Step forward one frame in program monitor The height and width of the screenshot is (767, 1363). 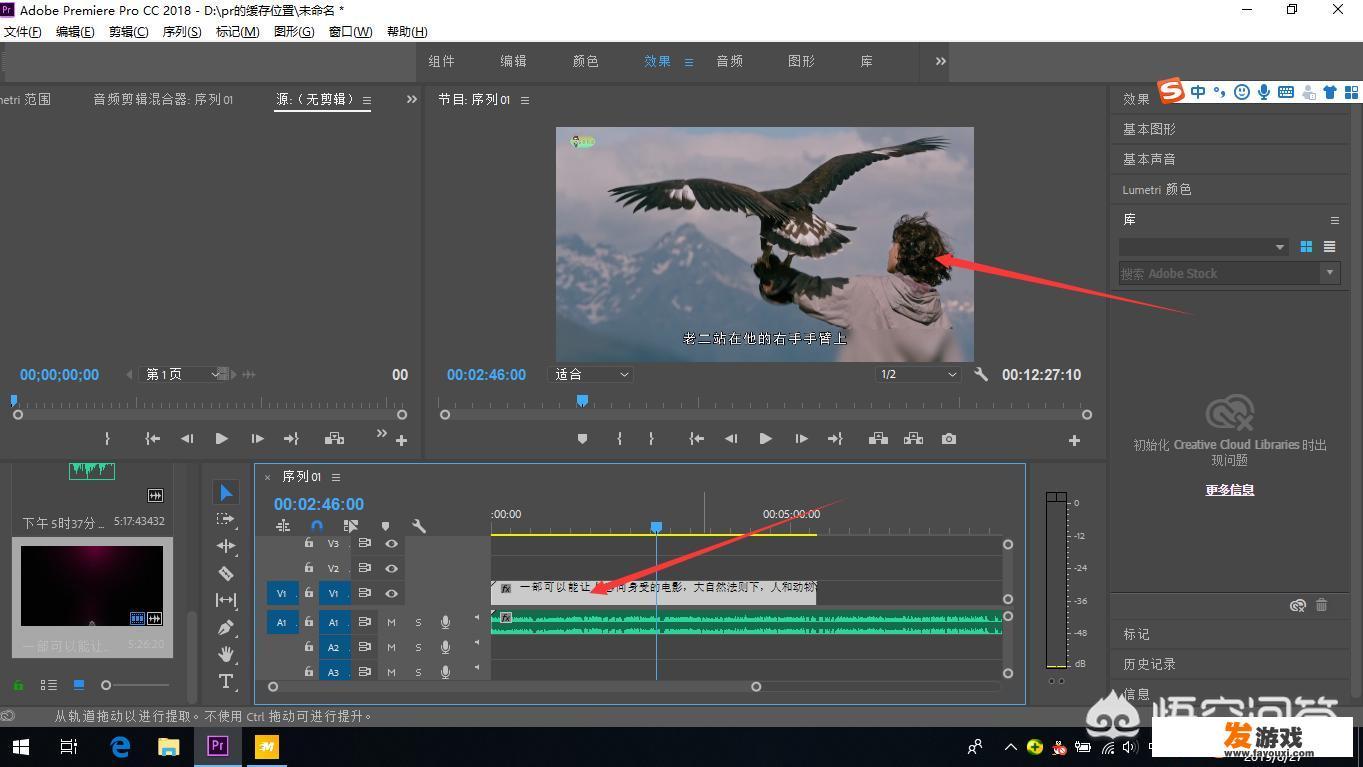point(801,439)
